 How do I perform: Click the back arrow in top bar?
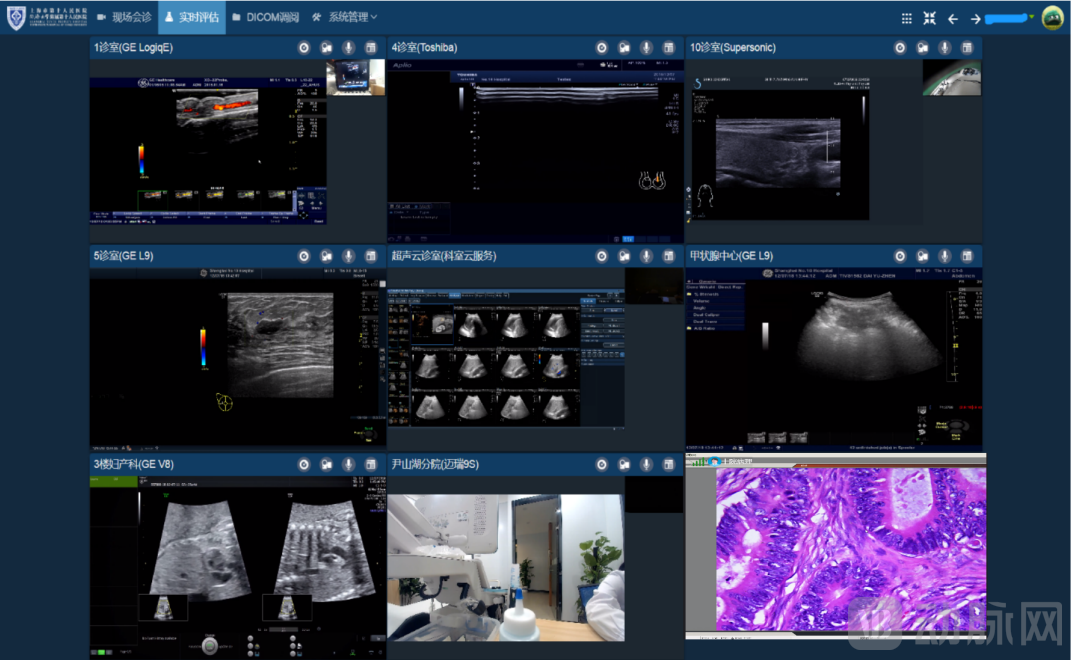[x=953, y=18]
